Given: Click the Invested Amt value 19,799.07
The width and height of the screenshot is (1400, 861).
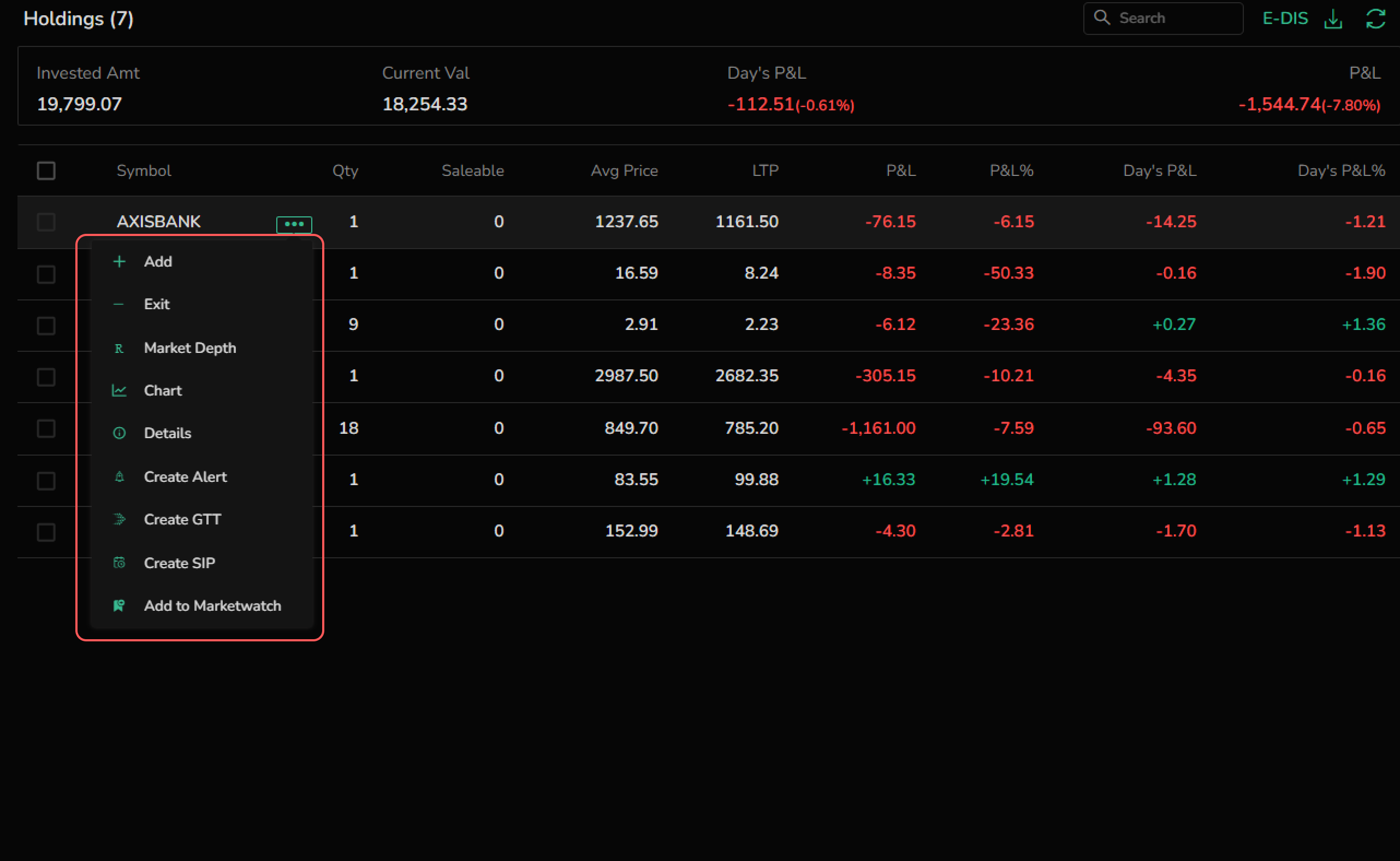Looking at the screenshot, I should pos(79,104).
